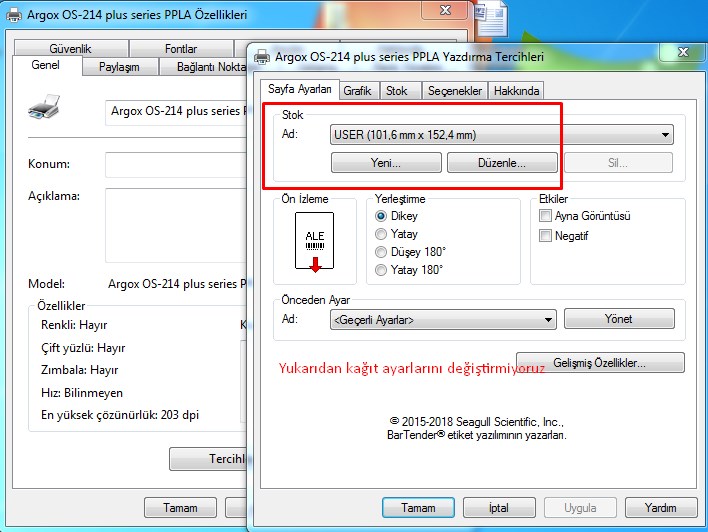Open the Grafik tab
The height and width of the screenshot is (532, 708).
pos(357,91)
